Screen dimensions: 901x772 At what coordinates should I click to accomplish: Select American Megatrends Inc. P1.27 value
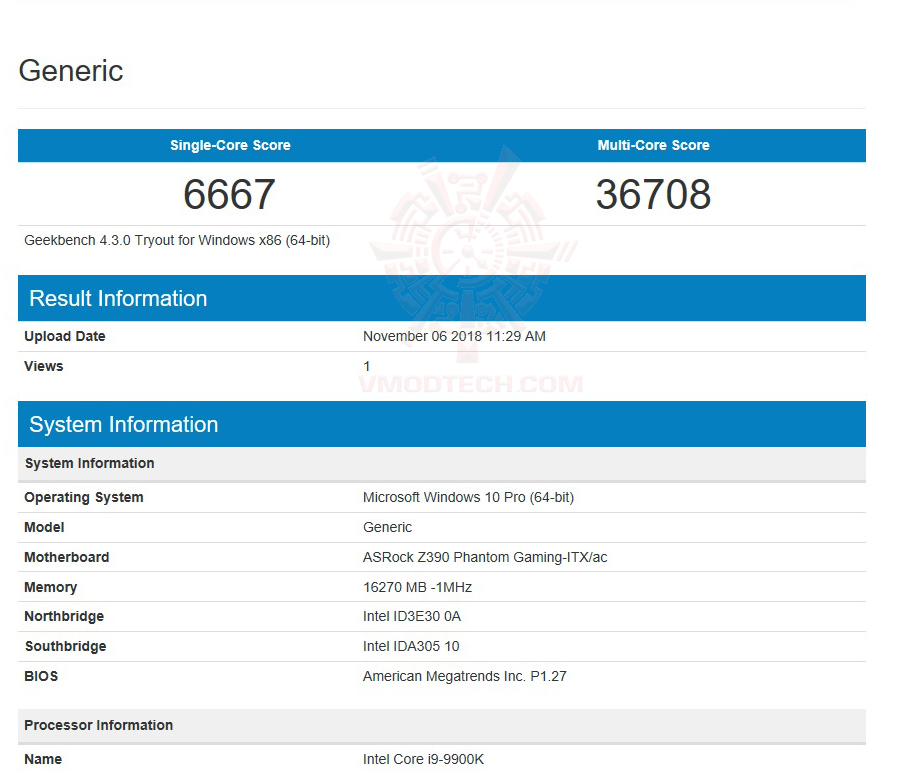[x=464, y=676]
